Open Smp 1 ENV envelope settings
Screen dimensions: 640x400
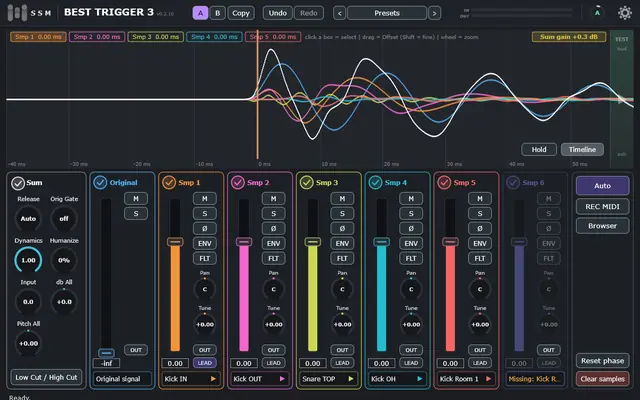pyautogui.click(x=204, y=243)
